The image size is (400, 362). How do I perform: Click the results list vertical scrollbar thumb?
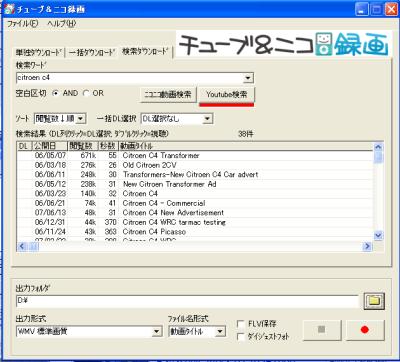pyautogui.click(x=378, y=157)
